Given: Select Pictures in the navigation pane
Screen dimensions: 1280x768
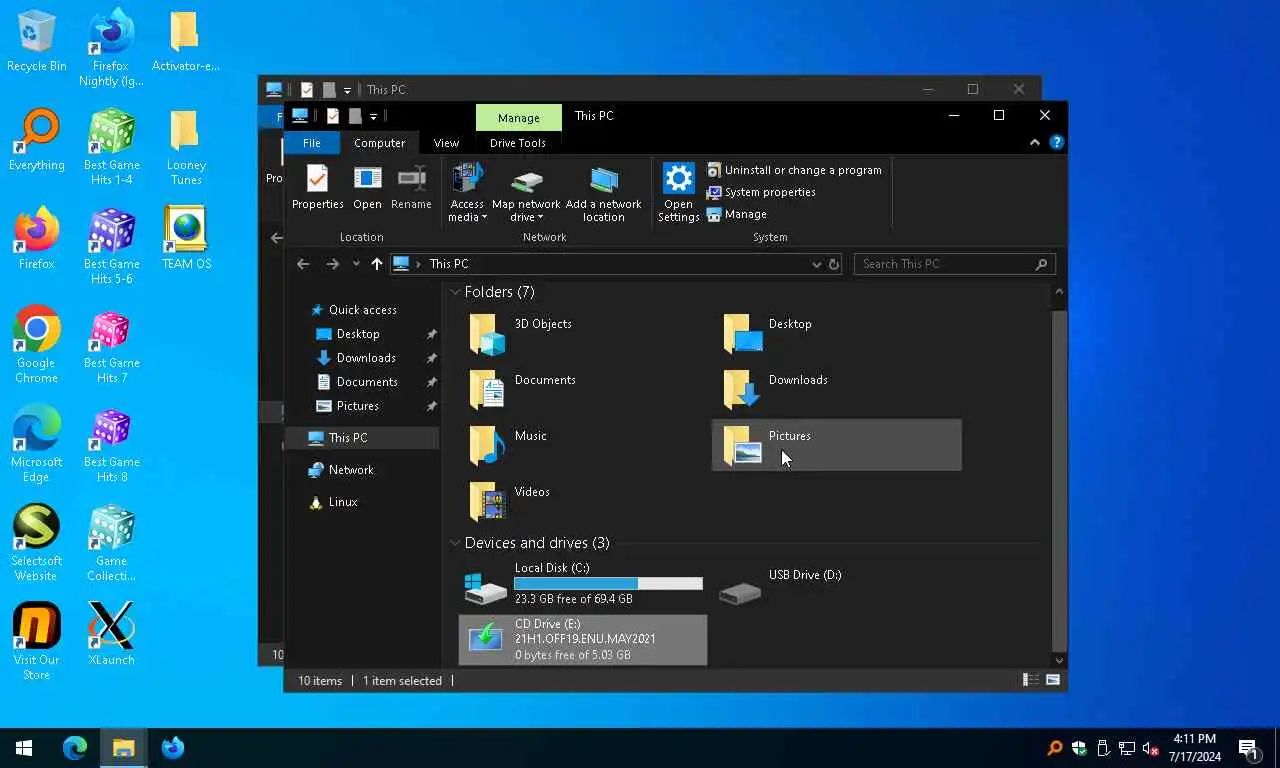Looking at the screenshot, I should [x=358, y=406].
